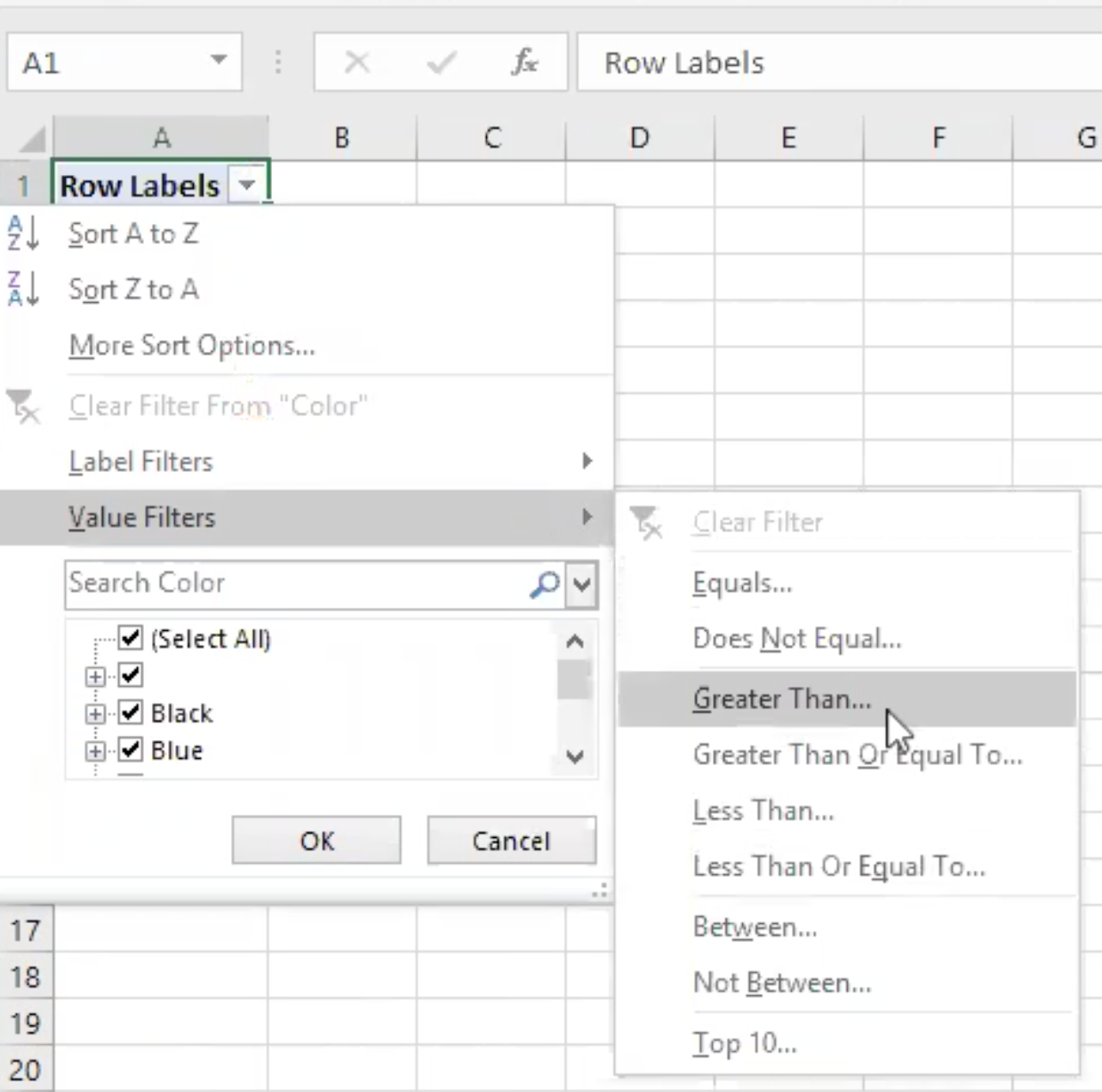This screenshot has width=1102, height=1092.
Task: Open the Name Box dropdown arrow
Action: [219, 61]
